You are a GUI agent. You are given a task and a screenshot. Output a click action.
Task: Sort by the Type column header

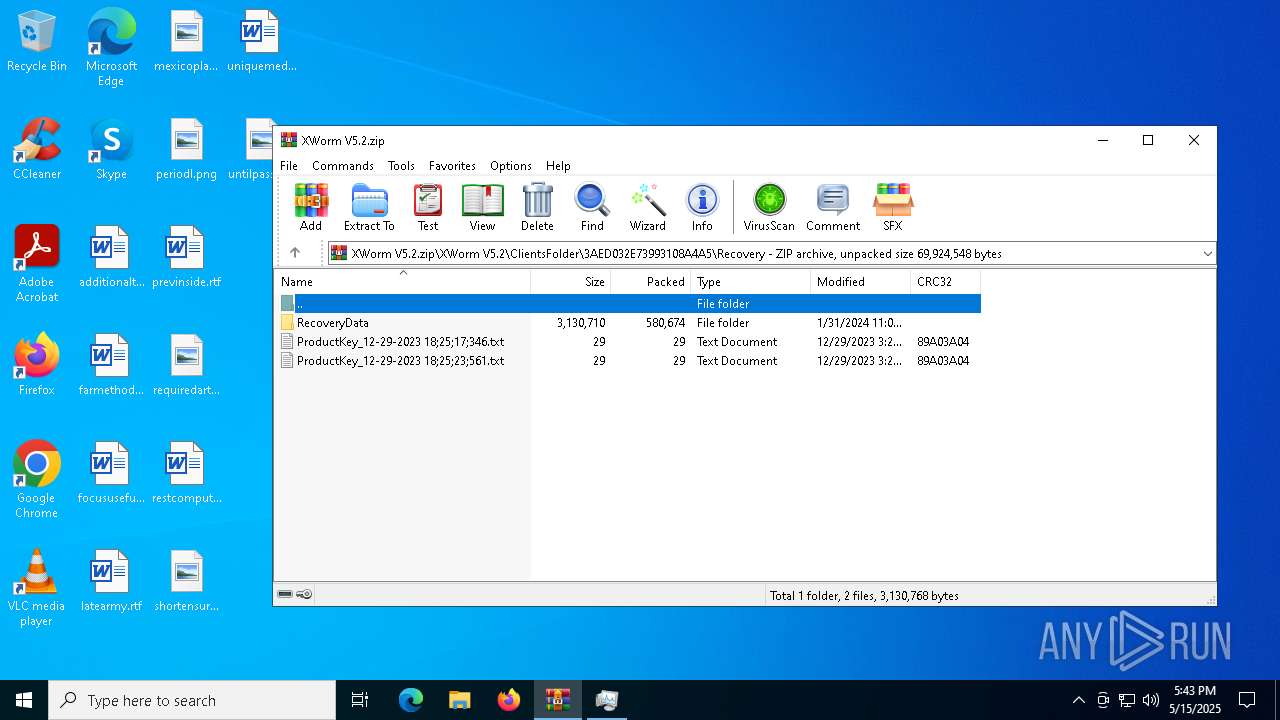[751, 282]
